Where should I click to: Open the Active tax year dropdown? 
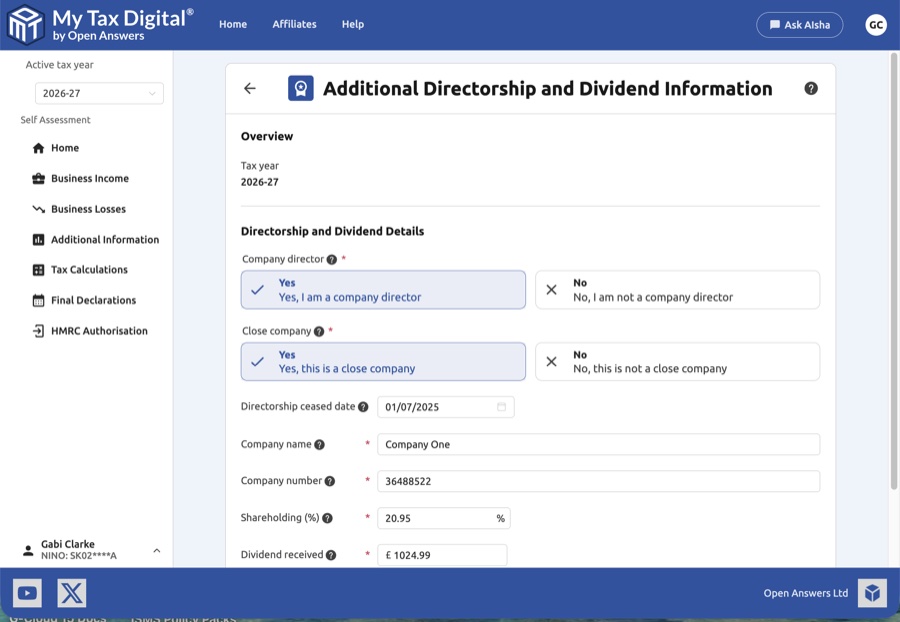98,94
